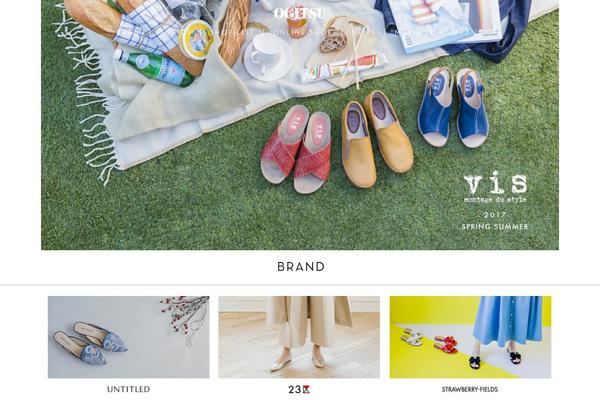
Task: Click the 23区 brand logo label
Action: (x=299, y=390)
